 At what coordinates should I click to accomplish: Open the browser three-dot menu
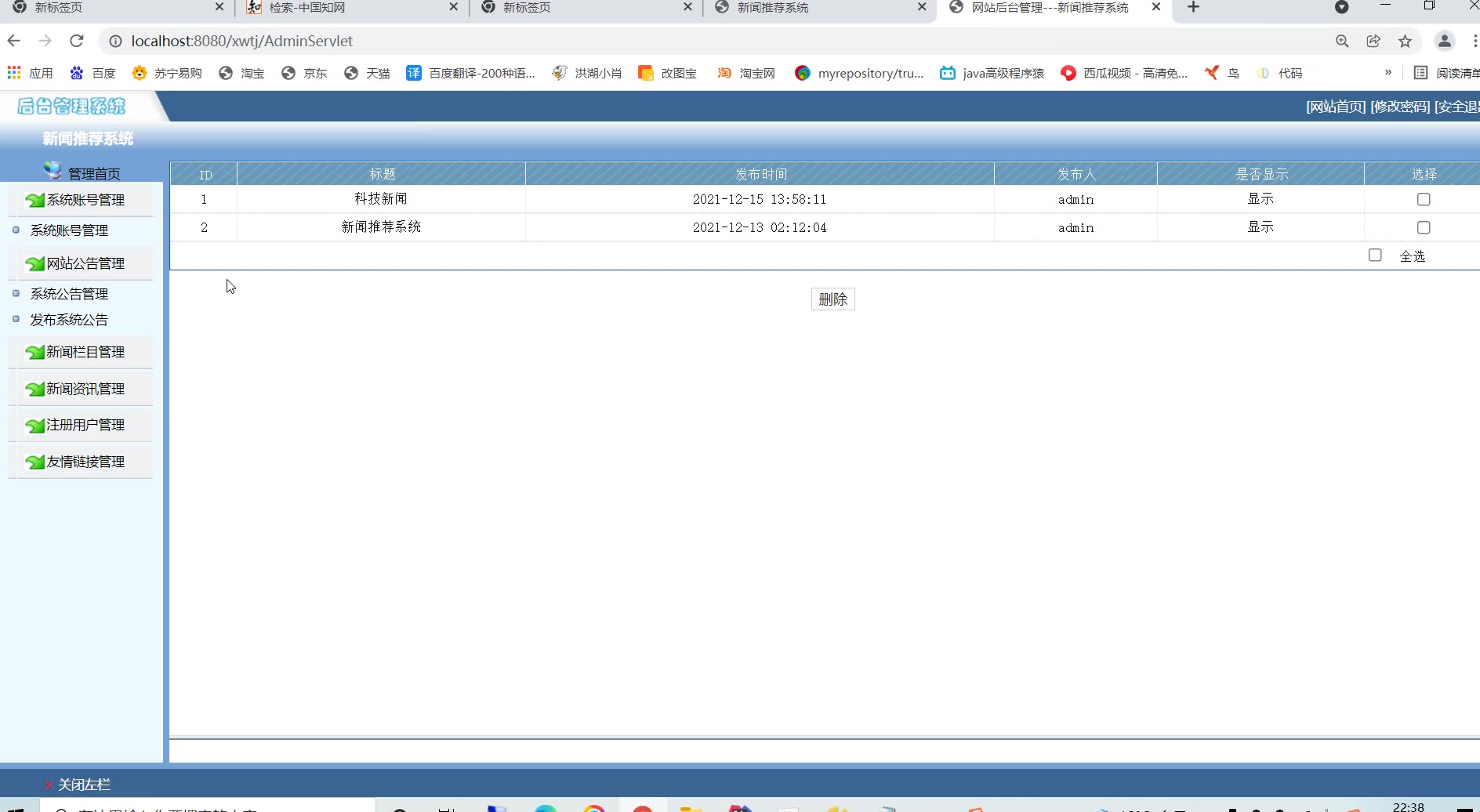click(1475, 41)
